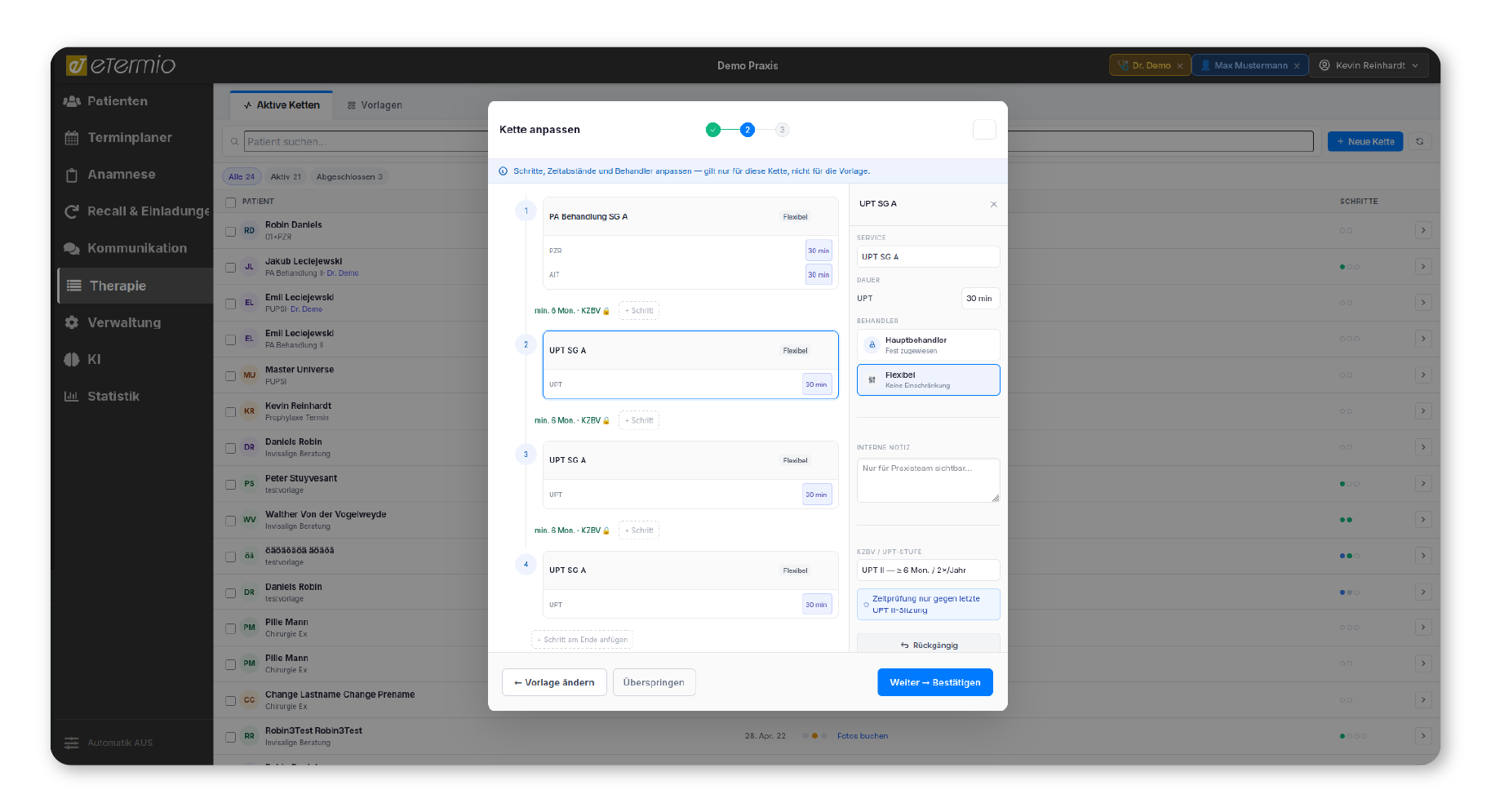
Task: Click the current blue step 2 wizard indicator
Action: click(x=748, y=130)
